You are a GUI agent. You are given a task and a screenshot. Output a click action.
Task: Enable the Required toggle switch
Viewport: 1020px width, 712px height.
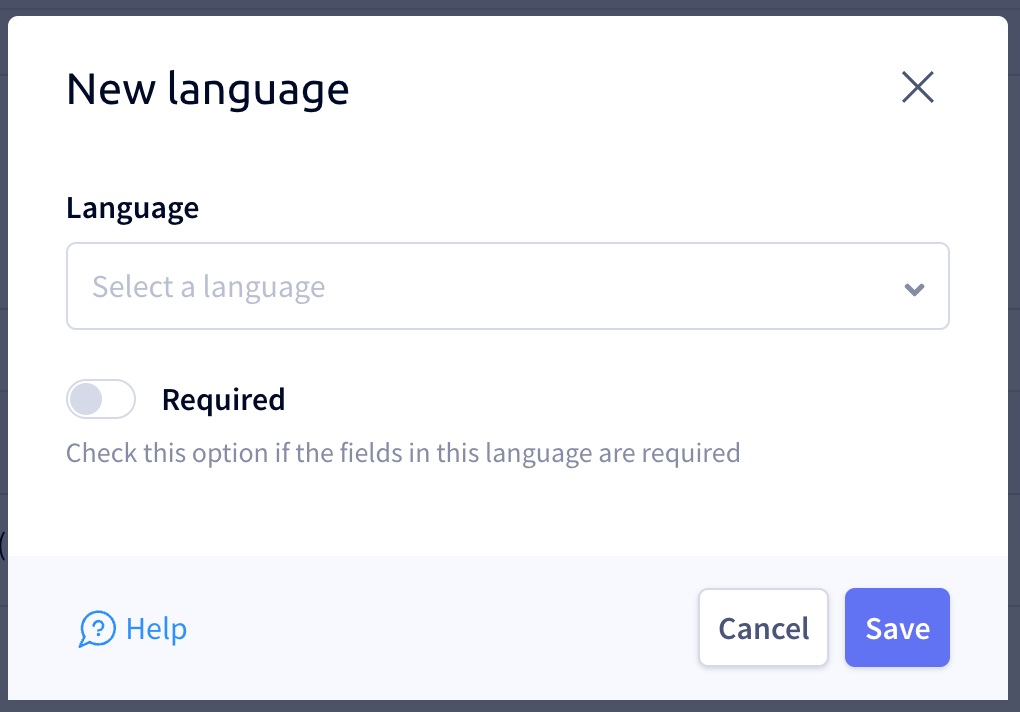(x=101, y=399)
